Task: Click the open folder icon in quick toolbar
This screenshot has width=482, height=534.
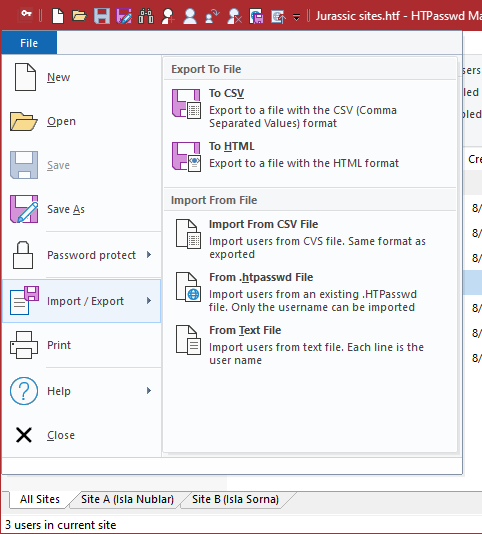Action: [80, 16]
